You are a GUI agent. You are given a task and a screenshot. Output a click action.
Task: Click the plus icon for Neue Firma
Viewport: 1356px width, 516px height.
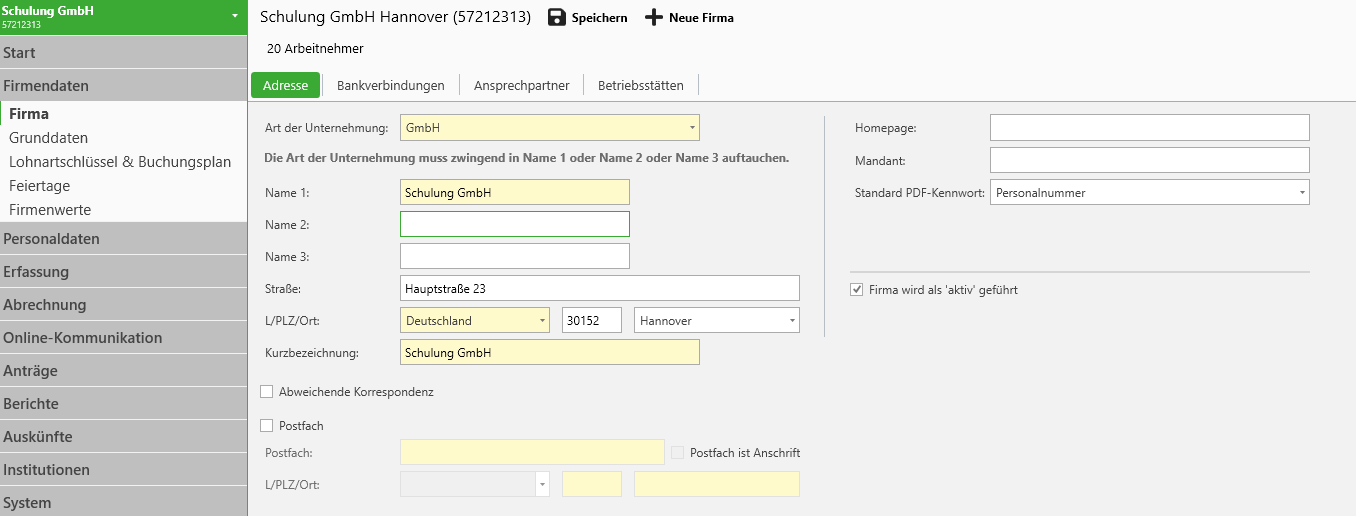(x=654, y=18)
